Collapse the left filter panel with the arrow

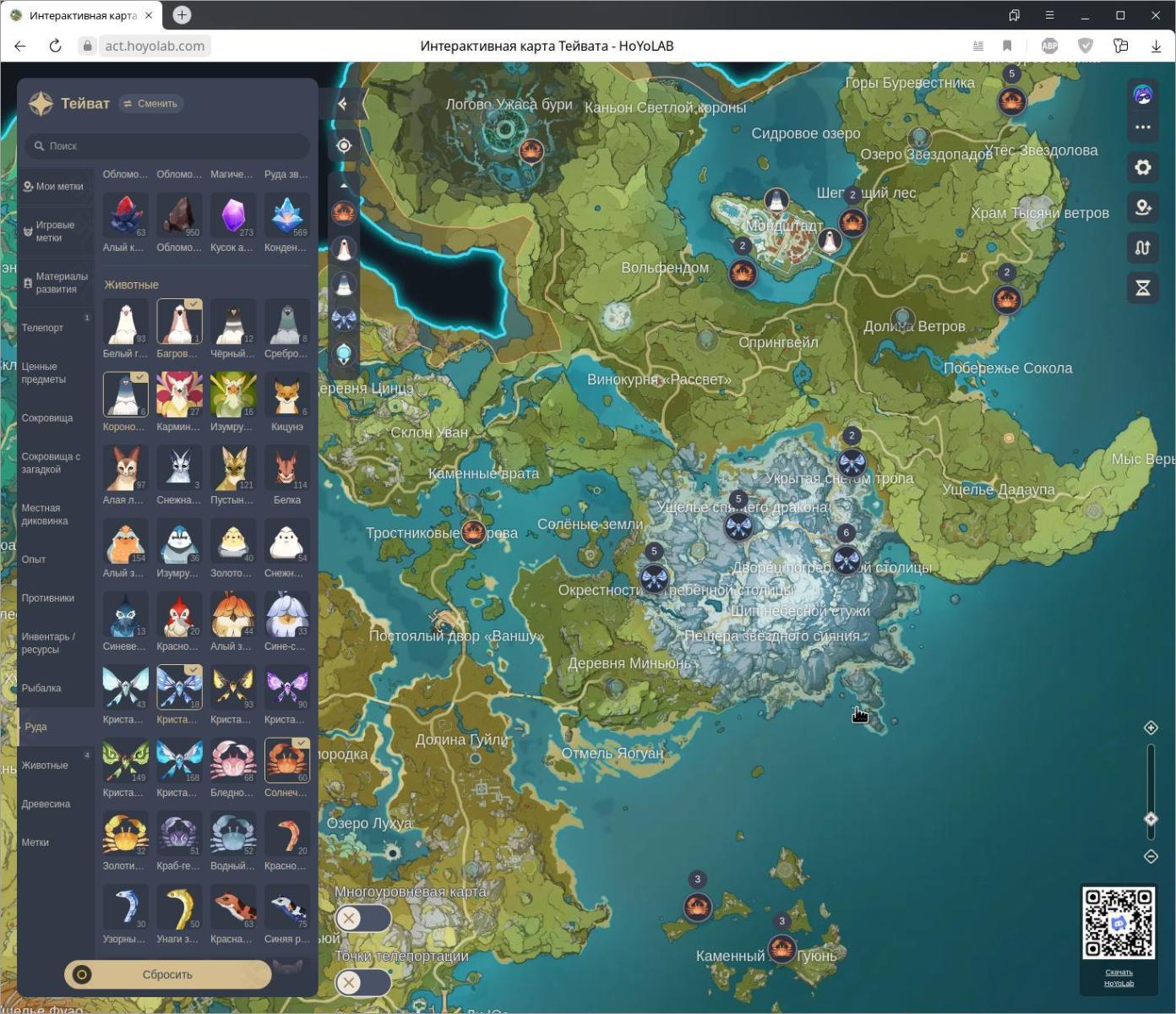[x=343, y=104]
